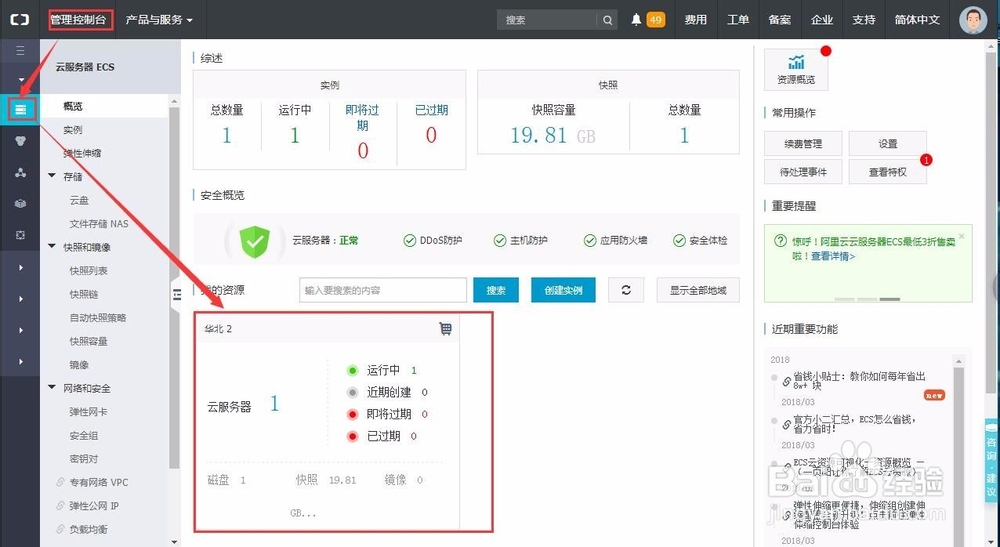
Task: Open the user avatar menu
Action: tap(973, 20)
